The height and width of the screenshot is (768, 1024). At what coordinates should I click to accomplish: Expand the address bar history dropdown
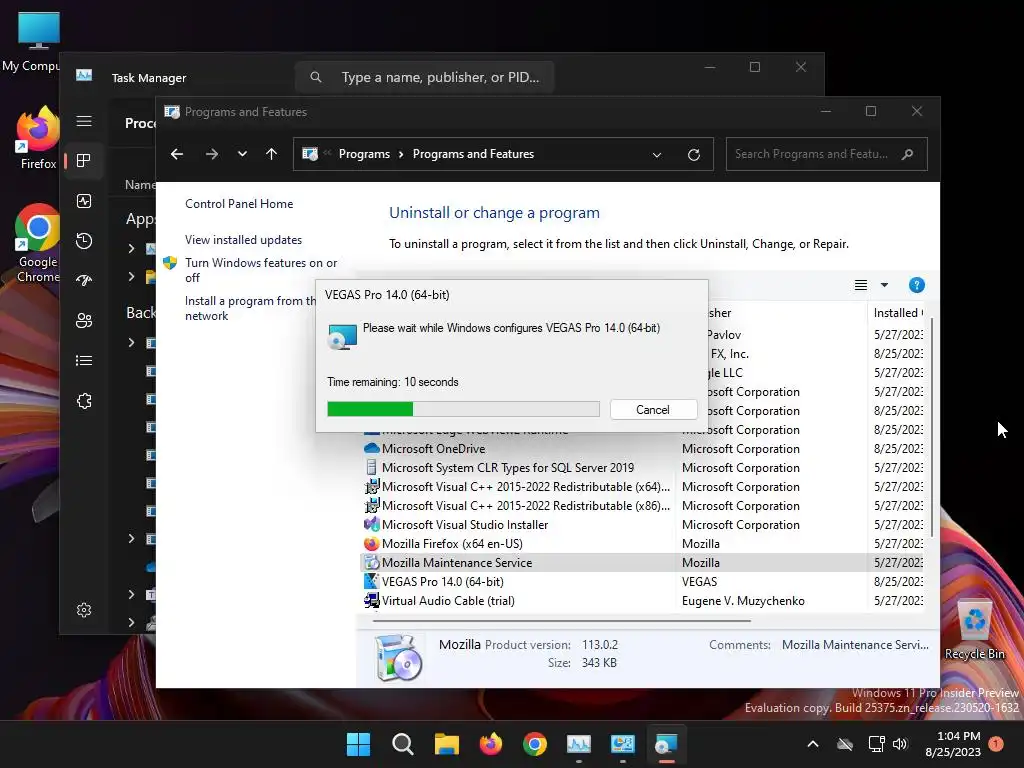(x=656, y=155)
